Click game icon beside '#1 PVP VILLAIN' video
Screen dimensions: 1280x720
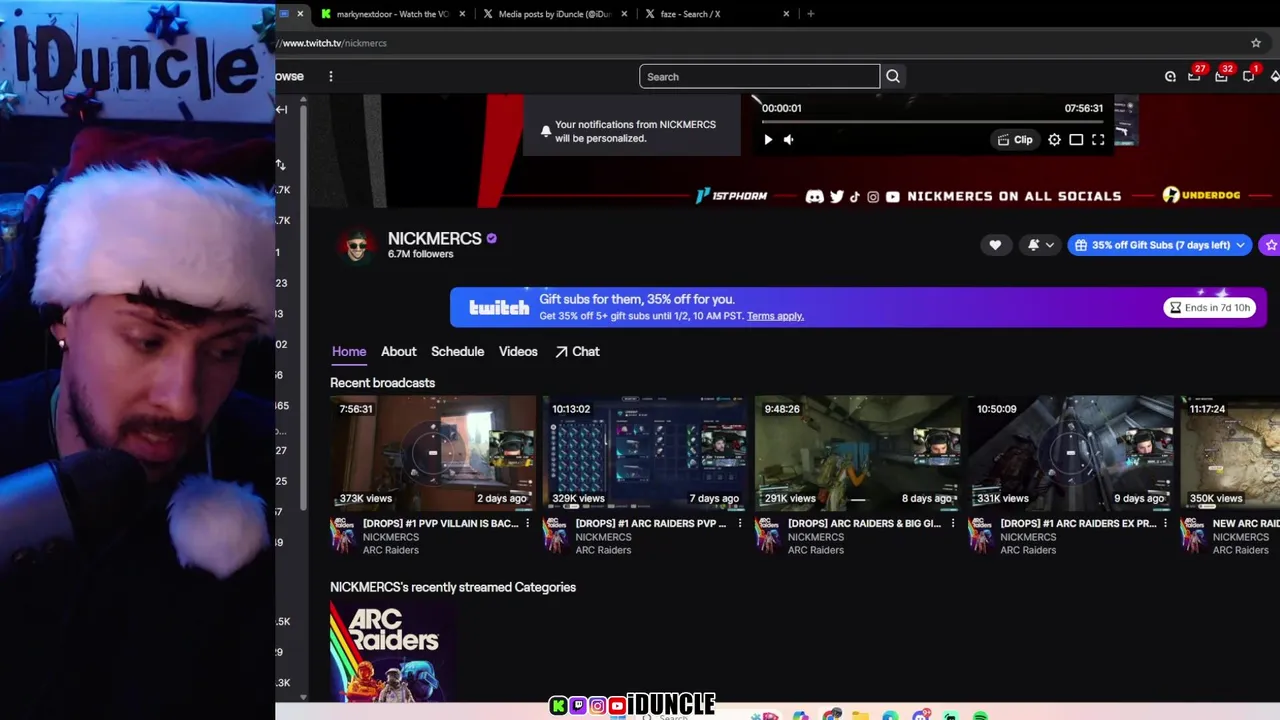343,536
